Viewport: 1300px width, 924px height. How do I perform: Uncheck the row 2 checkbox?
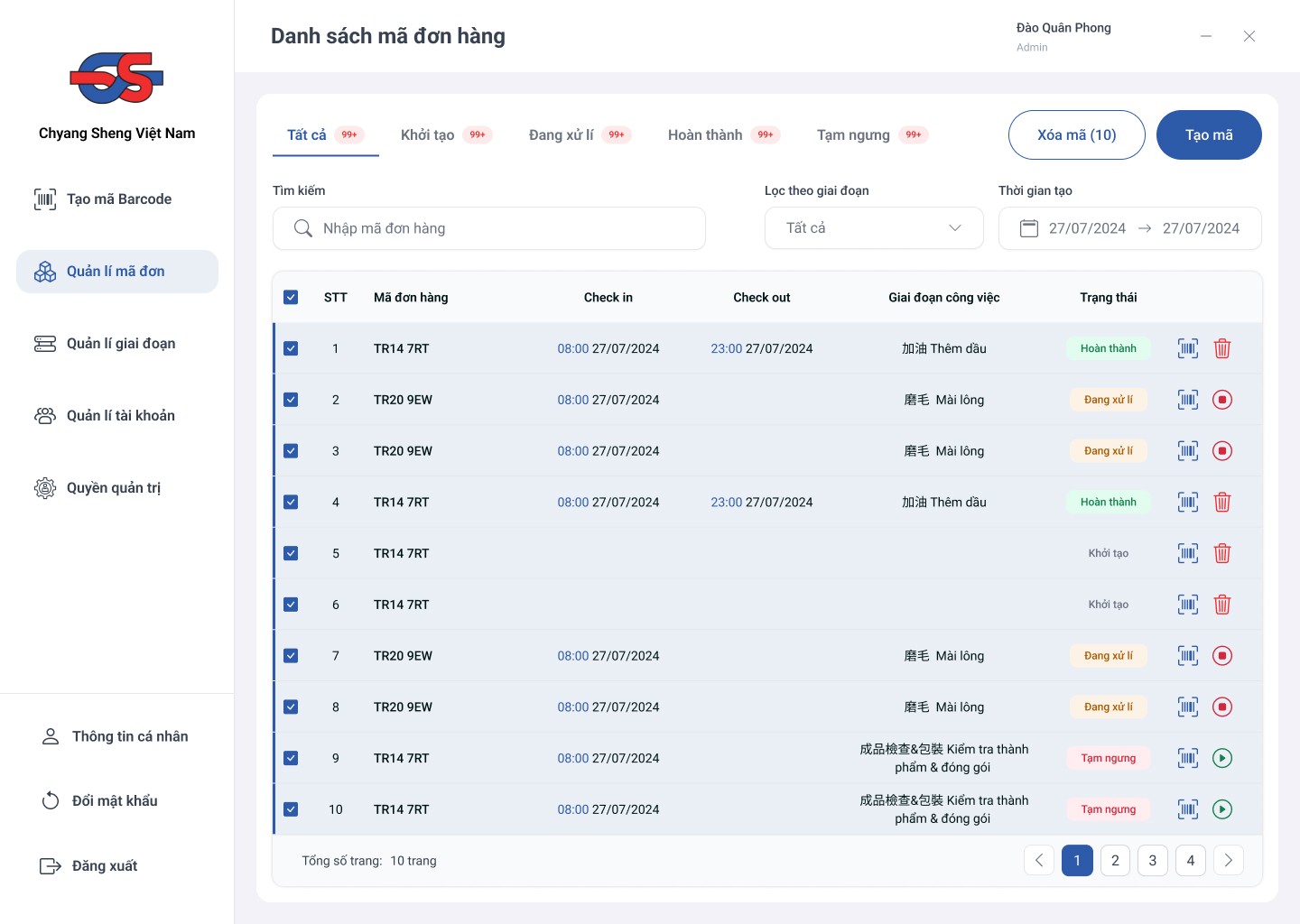pos(291,400)
